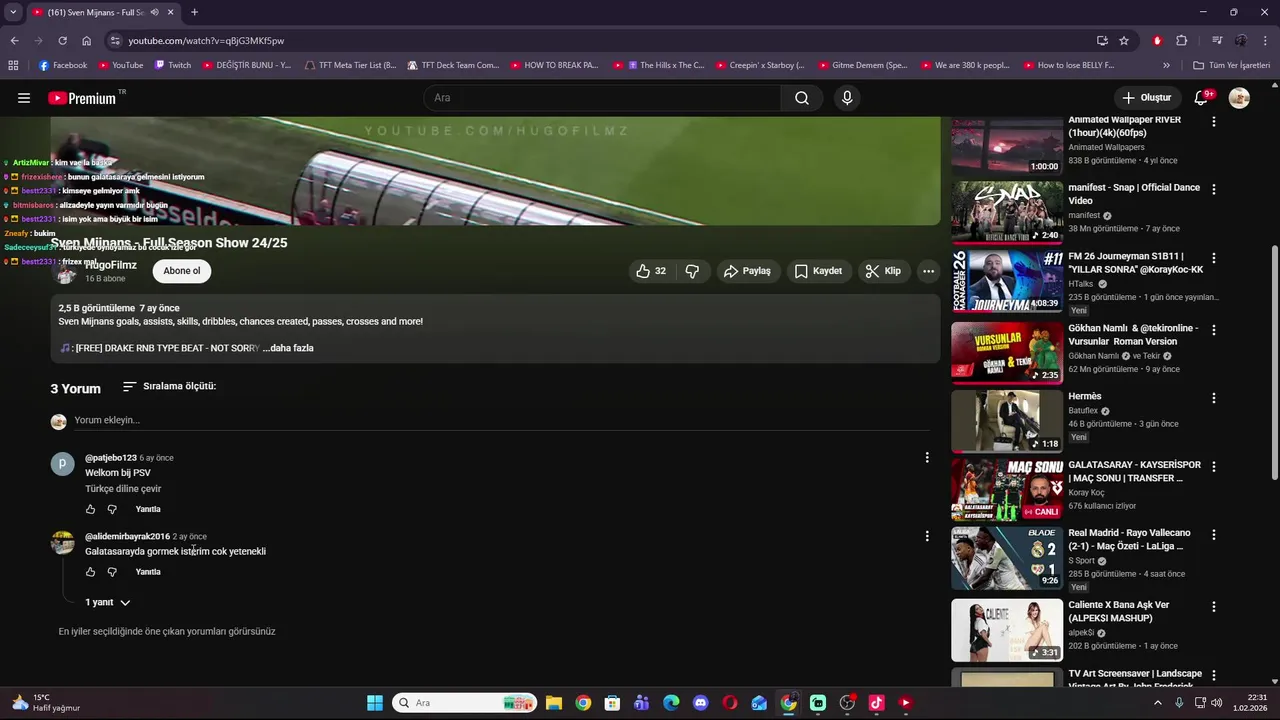
Task: Open the TFT Meta Tier List bookmark
Action: tap(349, 65)
